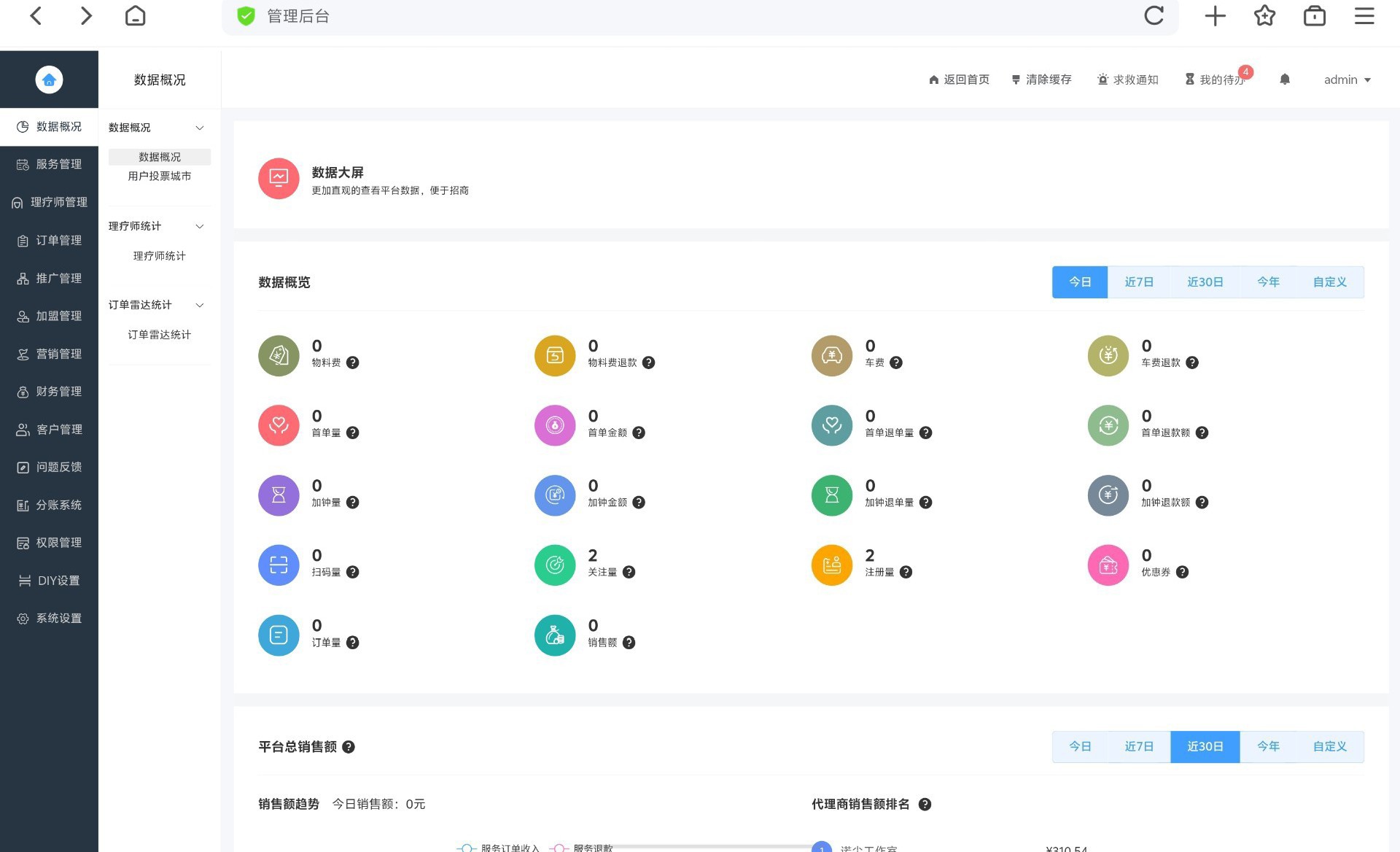The width and height of the screenshot is (1400, 852).
Task: Click 我的待办 with badge
Action: (1215, 80)
